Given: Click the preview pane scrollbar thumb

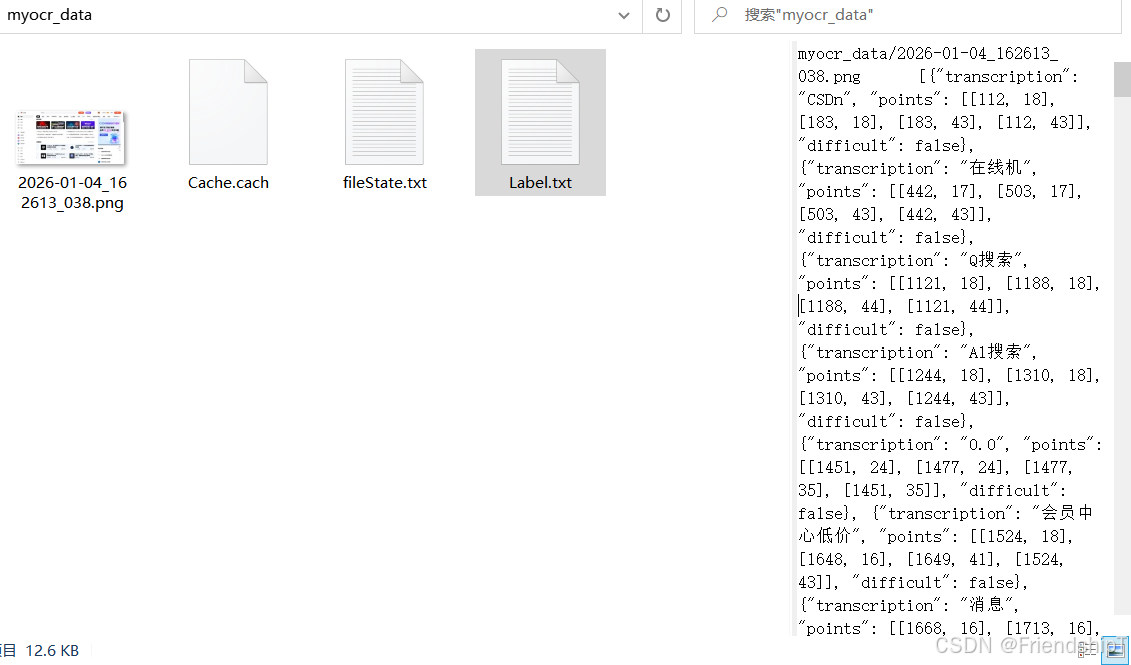Looking at the screenshot, I should point(1122,79).
